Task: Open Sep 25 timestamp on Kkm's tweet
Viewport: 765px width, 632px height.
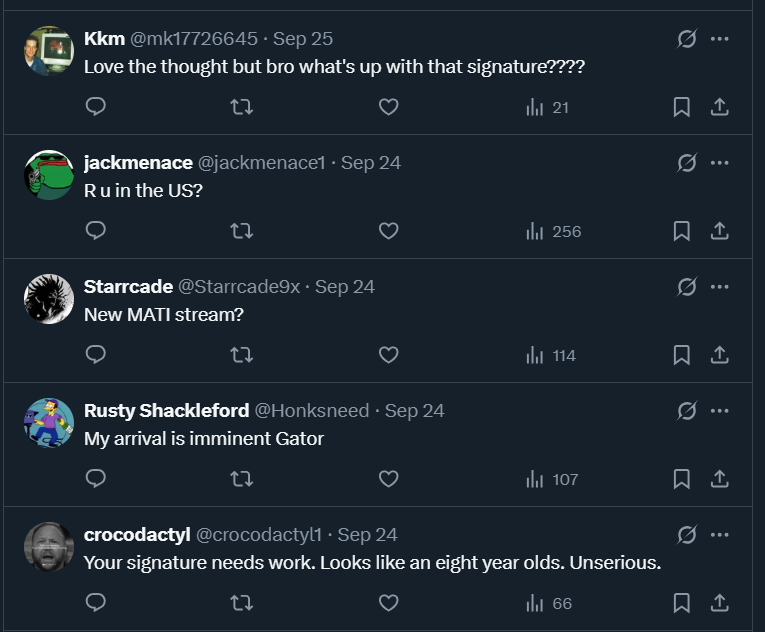Action: tap(303, 39)
